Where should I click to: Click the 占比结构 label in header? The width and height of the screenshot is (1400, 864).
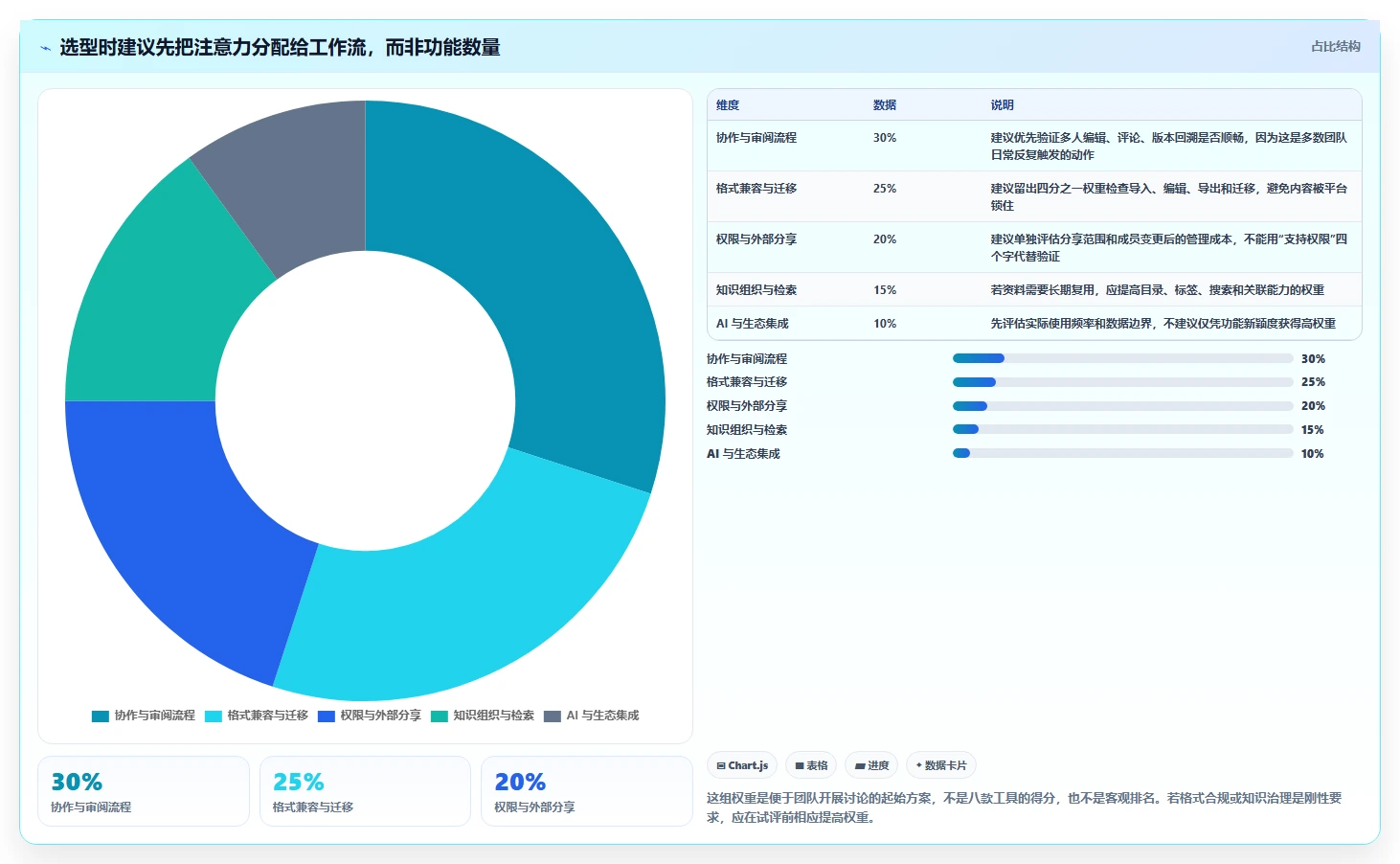pyautogui.click(x=1336, y=46)
